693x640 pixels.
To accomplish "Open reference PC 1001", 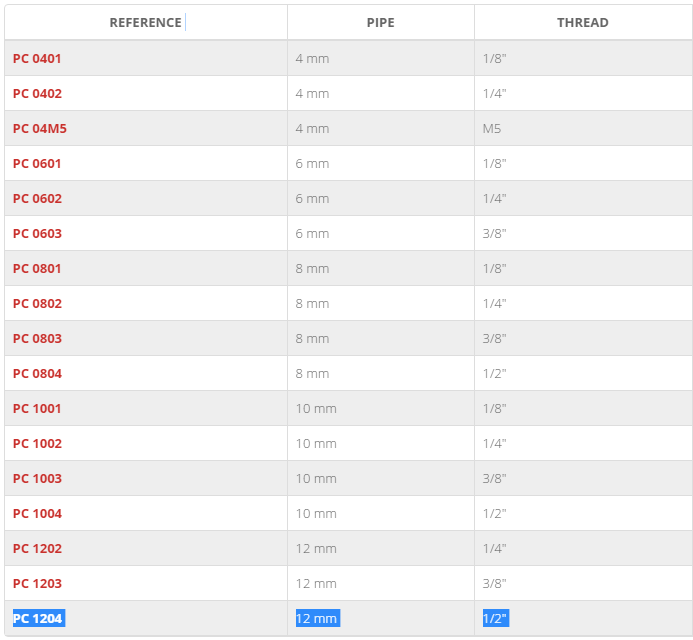I will tap(37, 408).
